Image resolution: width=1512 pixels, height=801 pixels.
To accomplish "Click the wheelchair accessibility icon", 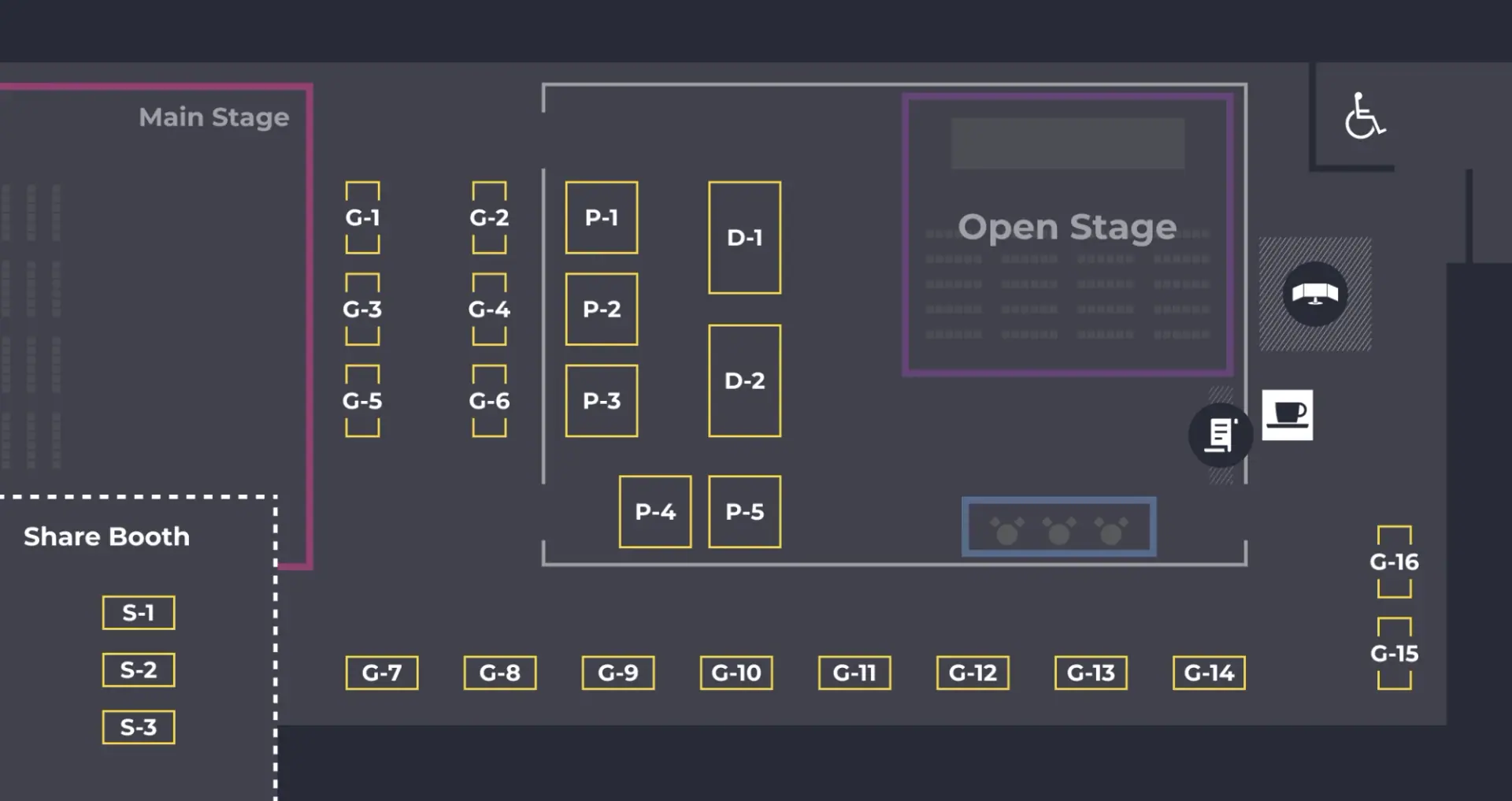I will tap(1365, 117).
